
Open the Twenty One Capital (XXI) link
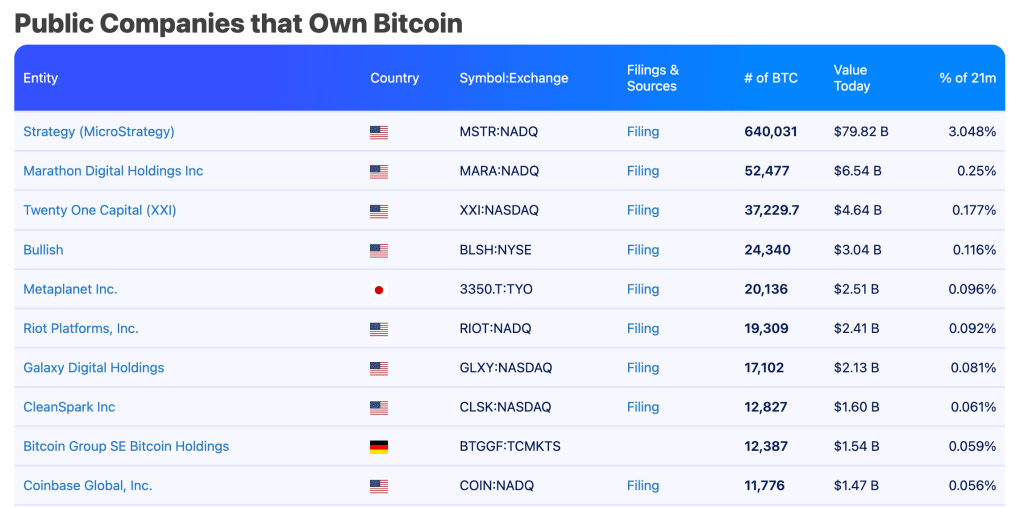(99, 211)
